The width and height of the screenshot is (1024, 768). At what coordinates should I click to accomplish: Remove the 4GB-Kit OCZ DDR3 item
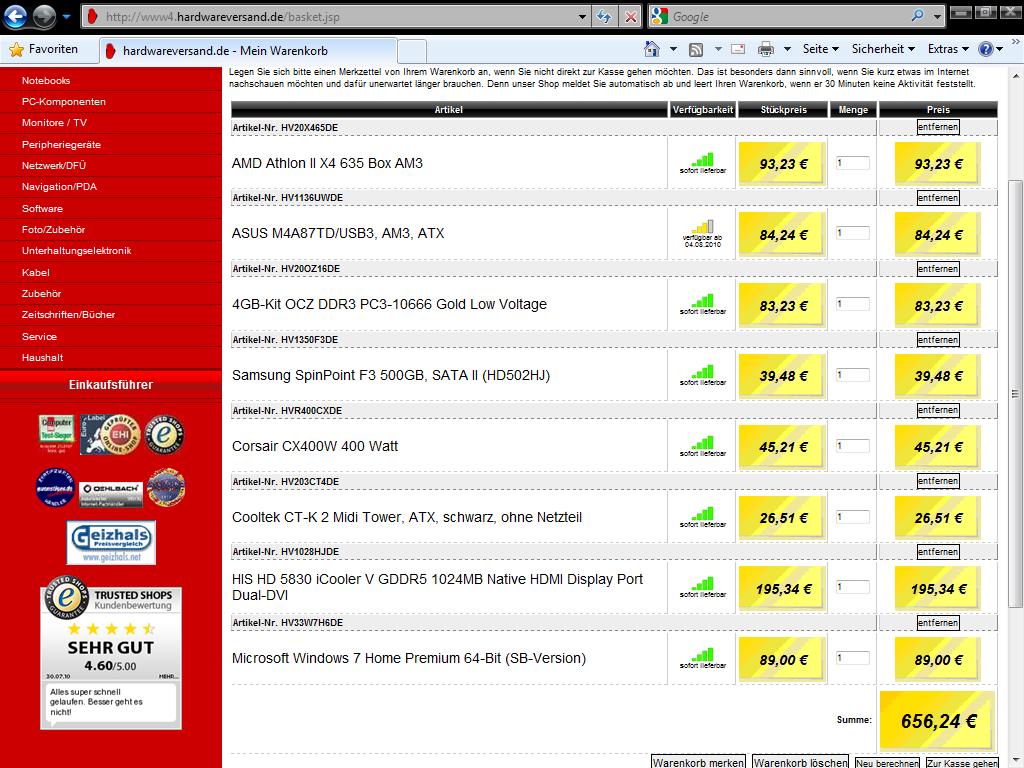[x=938, y=268]
